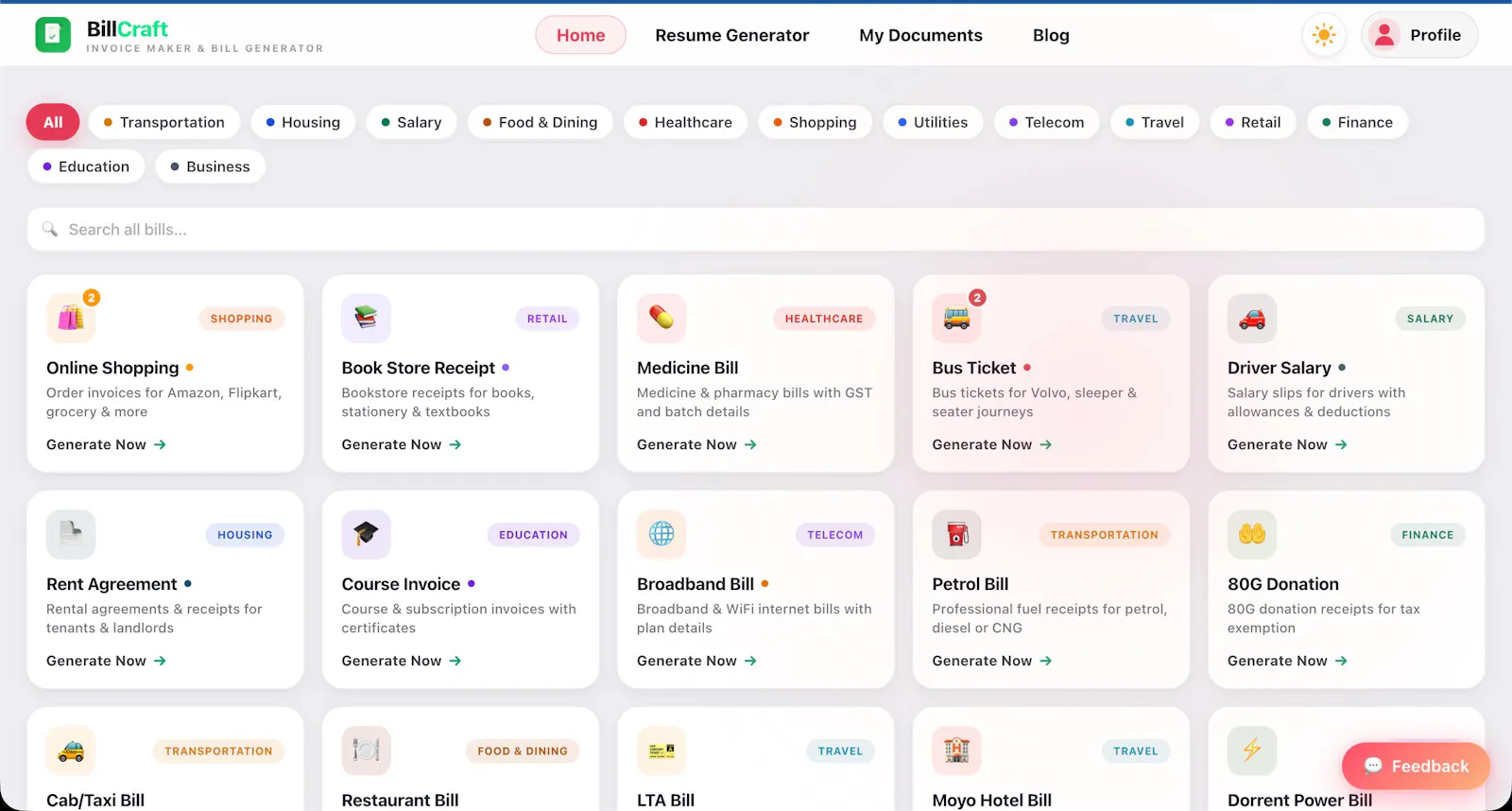The width and height of the screenshot is (1512, 811).
Task: Generate Now for Medicine Bill
Action: [x=696, y=444]
